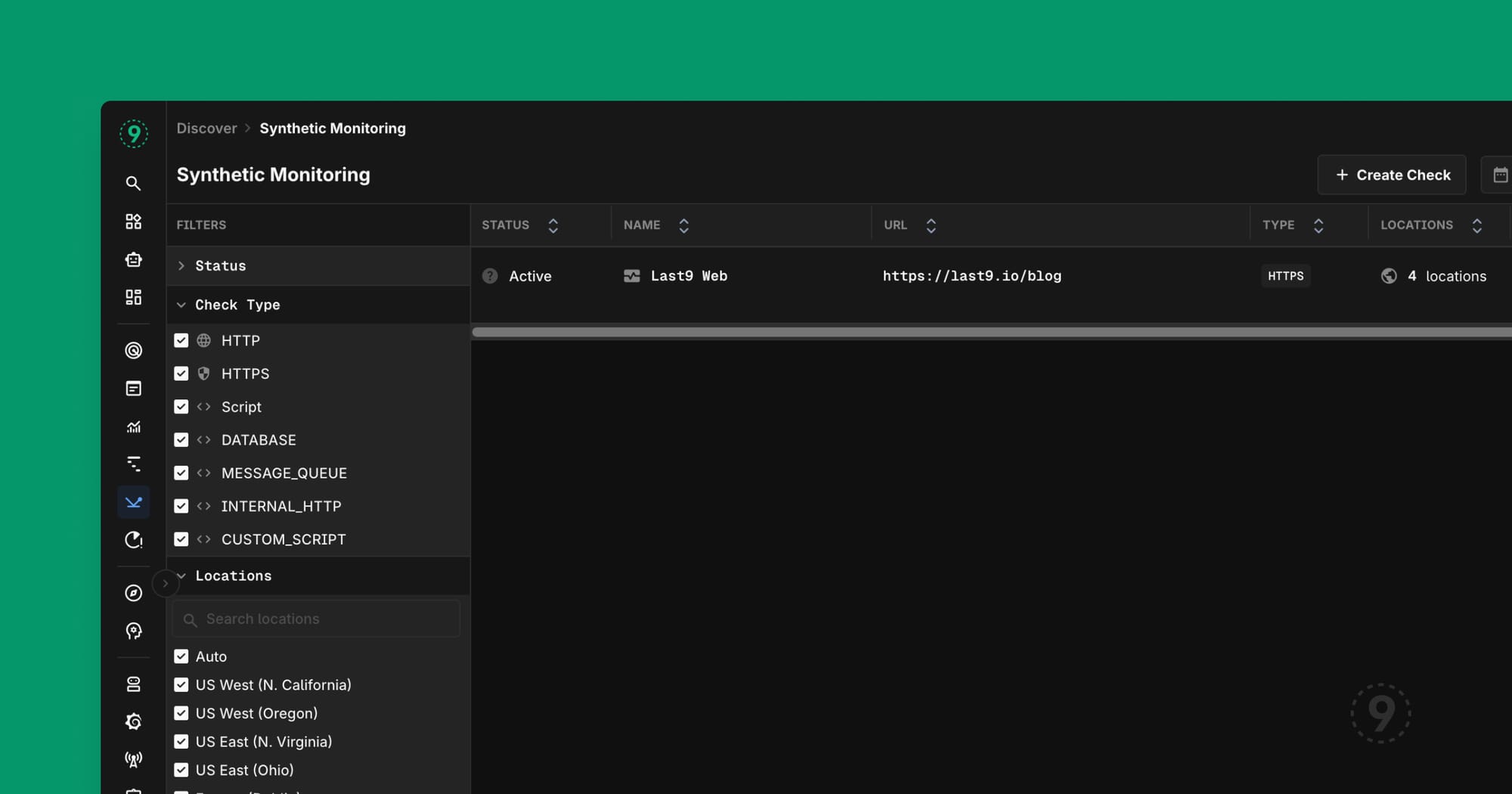Screen dimensions: 1512x794
Task: Select the radio tower icon in the sidebar
Action: point(134,758)
